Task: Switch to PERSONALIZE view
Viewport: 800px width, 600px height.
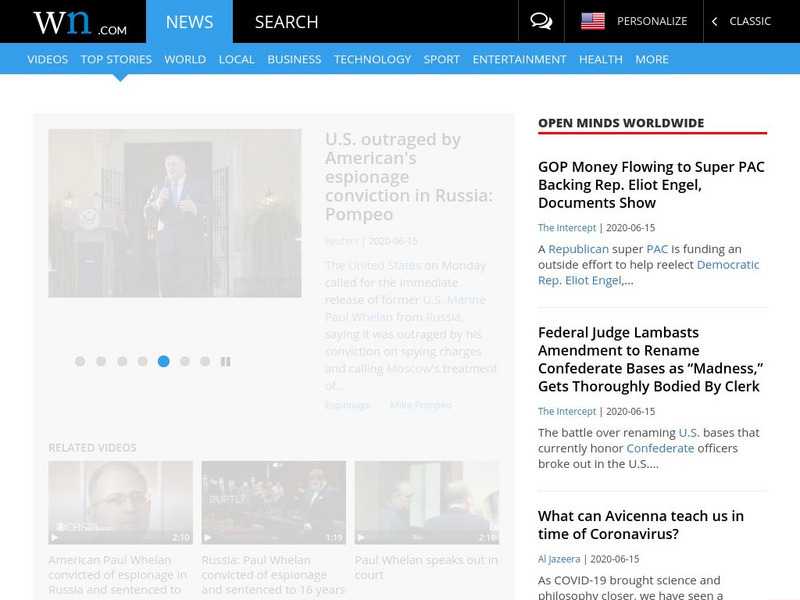Action: click(655, 21)
